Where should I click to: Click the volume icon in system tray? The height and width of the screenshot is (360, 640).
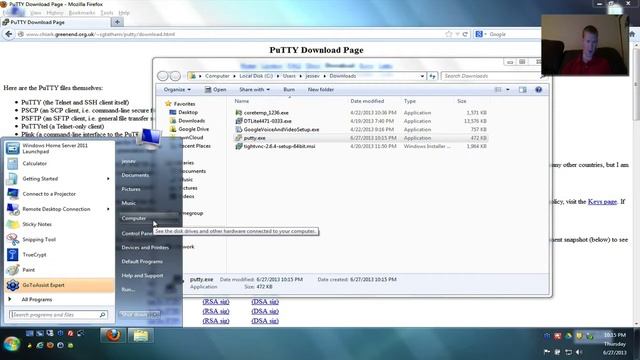tap(579, 352)
